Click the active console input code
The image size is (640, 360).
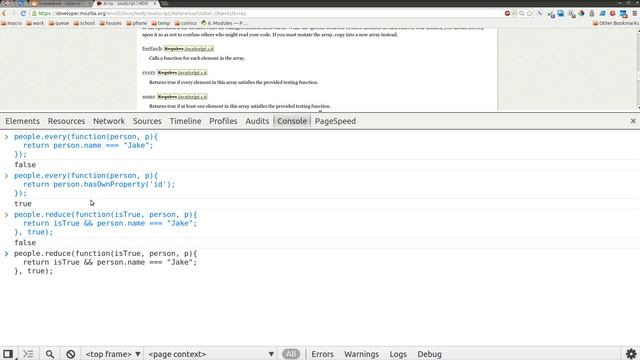tap(105, 262)
